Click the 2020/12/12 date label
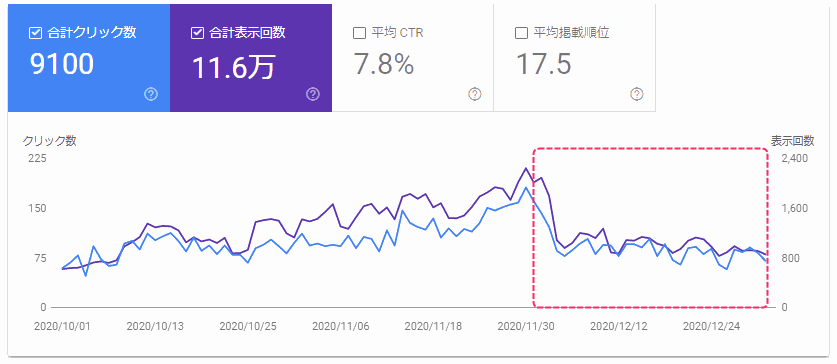The height and width of the screenshot is (364, 837). (x=619, y=326)
